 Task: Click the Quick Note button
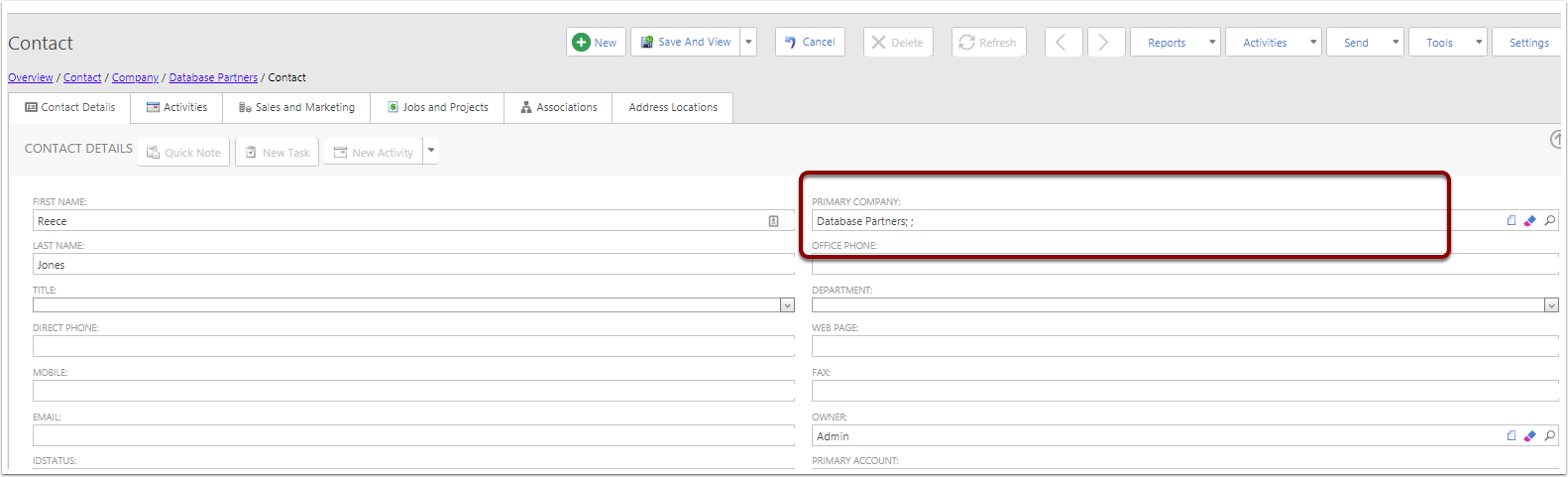pos(183,152)
